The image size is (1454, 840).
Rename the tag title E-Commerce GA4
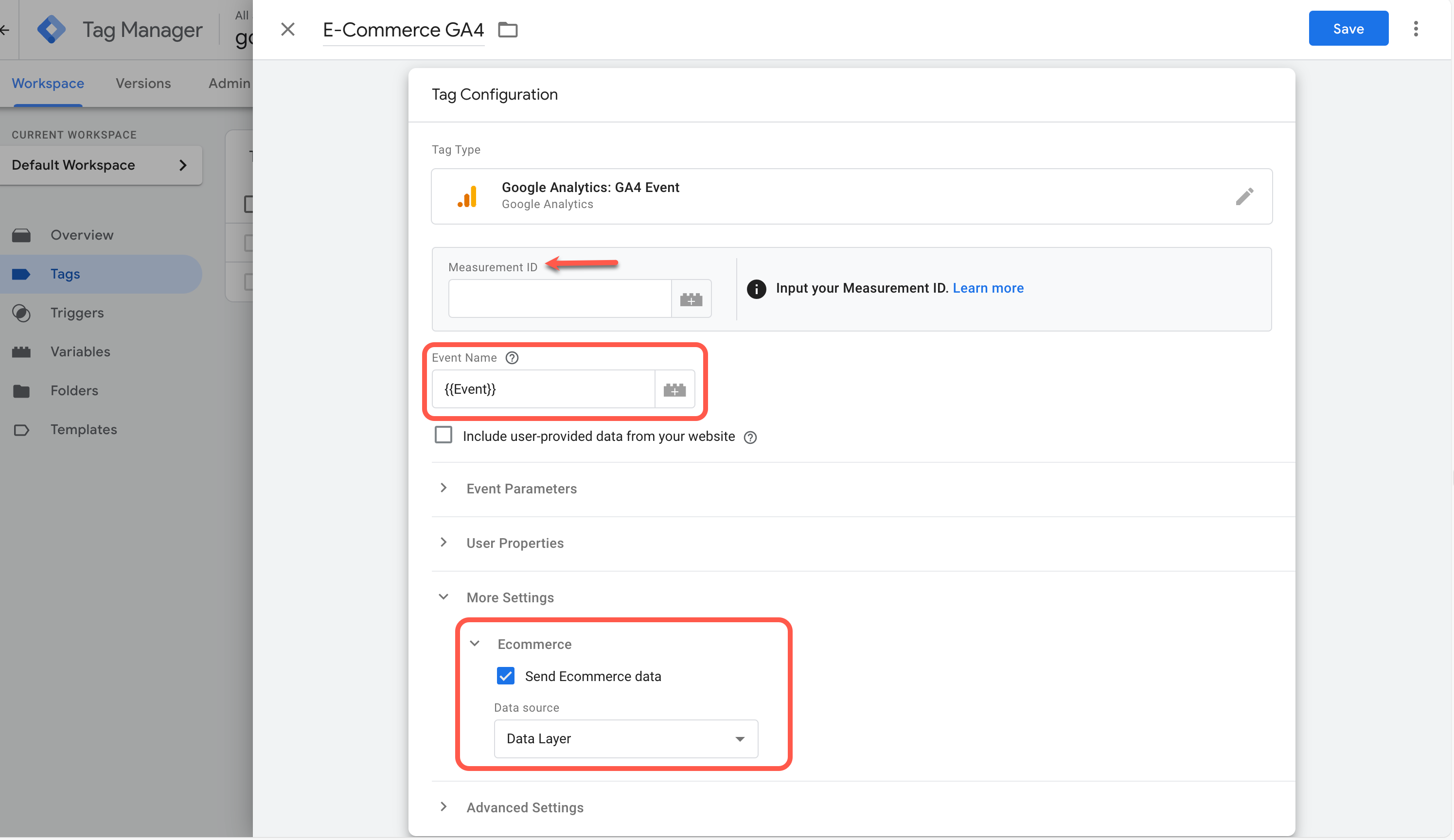[x=403, y=30]
